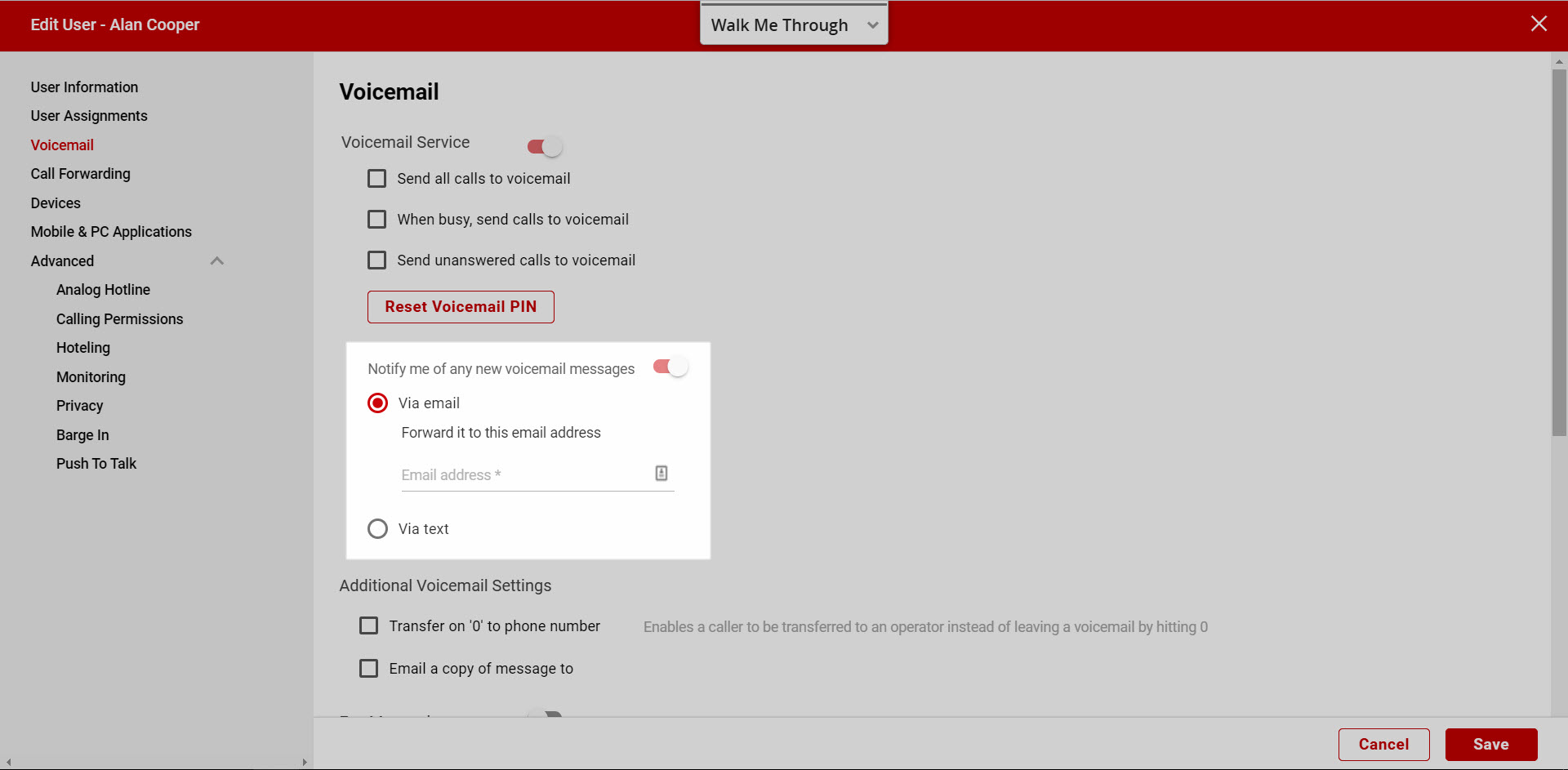Open Mobile & PC Applications section
The image size is (1568, 770).
[111, 232]
